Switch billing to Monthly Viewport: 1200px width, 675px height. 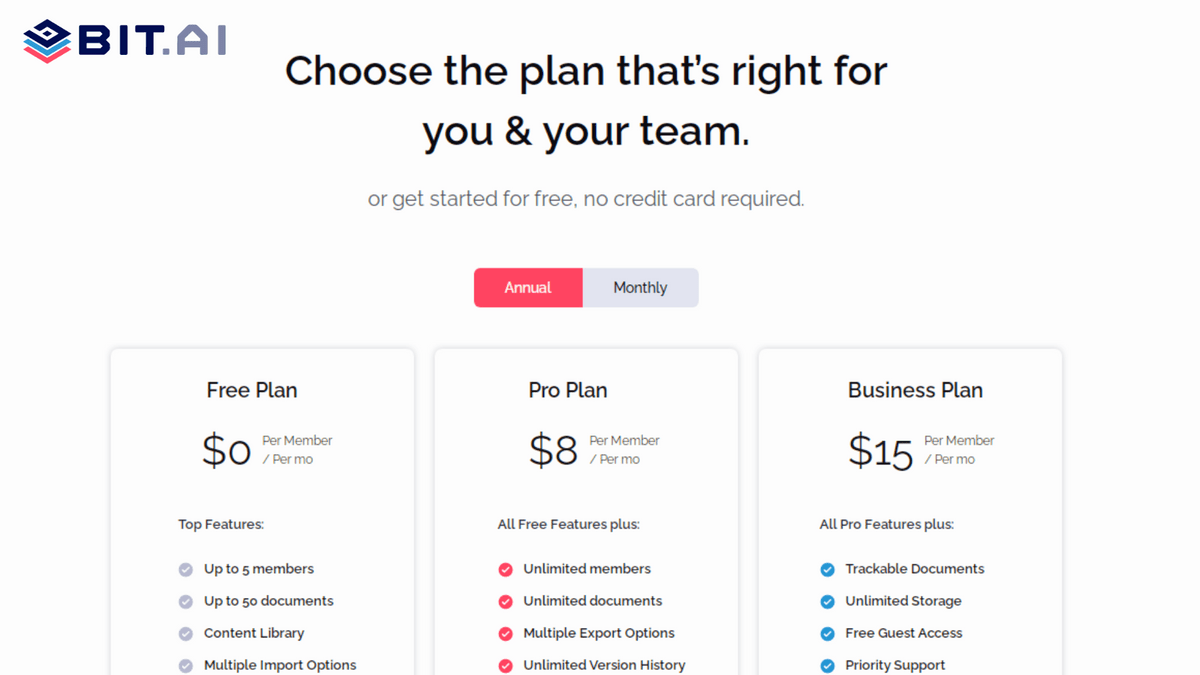[x=640, y=287]
